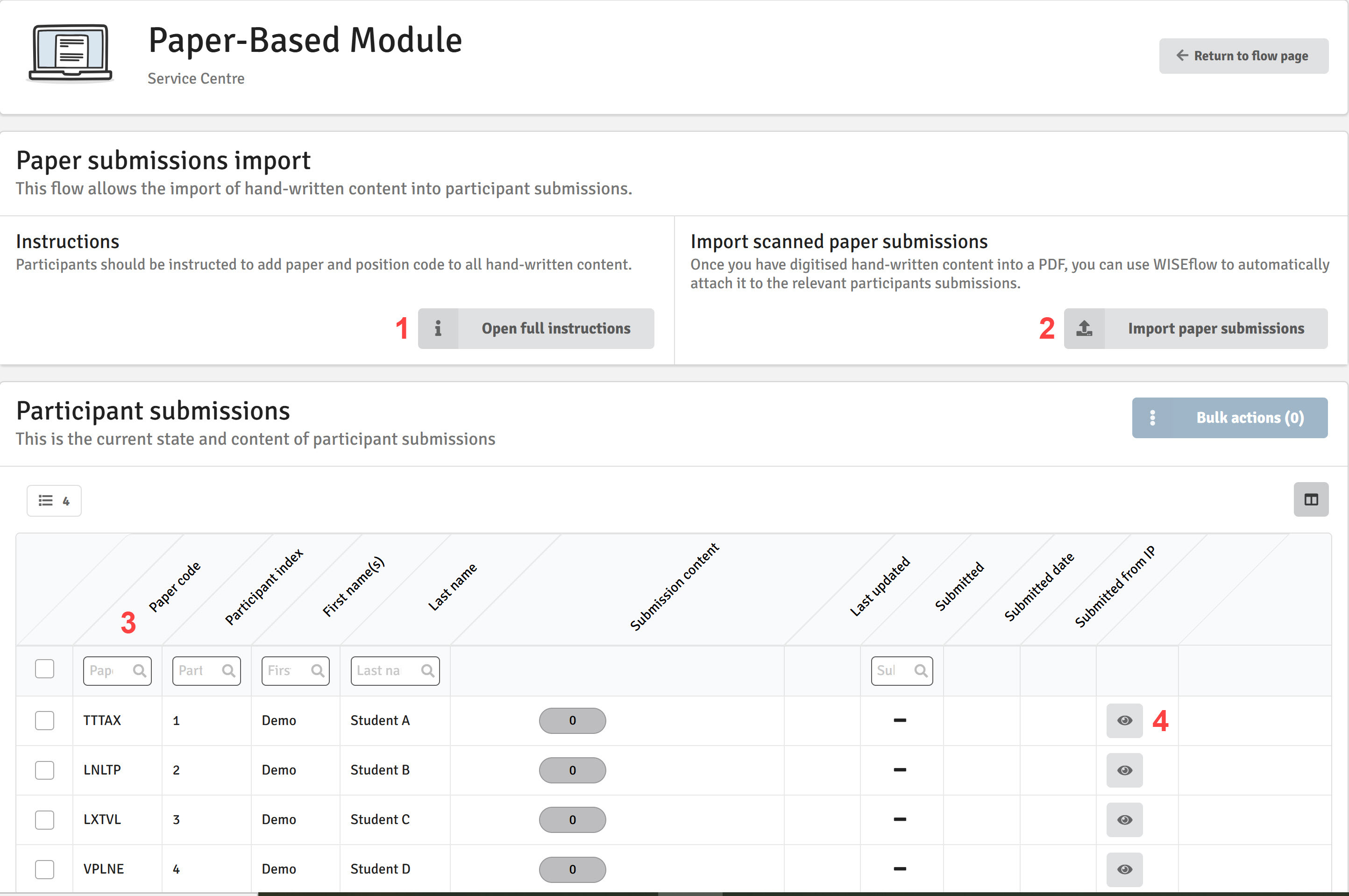Select checkbox for LNLTP row
The height and width of the screenshot is (896, 1349).
coord(44,770)
